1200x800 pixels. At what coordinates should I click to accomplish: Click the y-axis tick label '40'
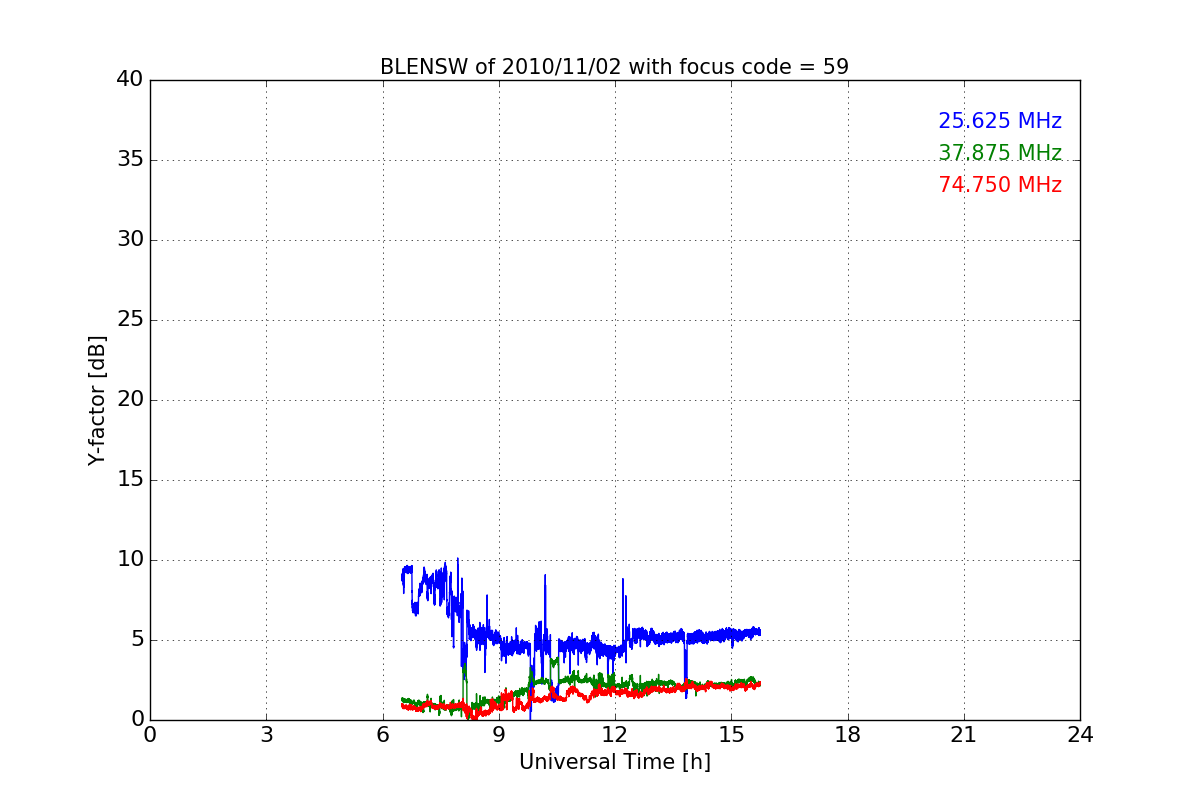(129, 80)
